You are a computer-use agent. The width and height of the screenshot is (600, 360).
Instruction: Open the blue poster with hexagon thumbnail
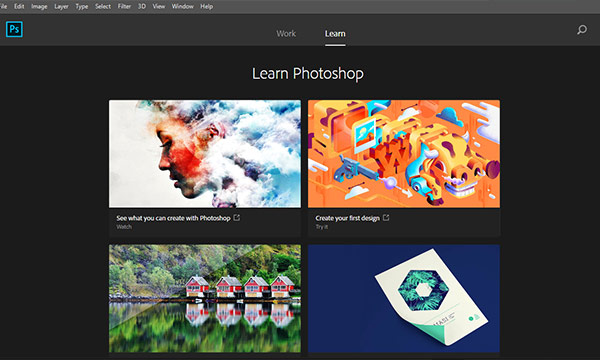(404, 298)
